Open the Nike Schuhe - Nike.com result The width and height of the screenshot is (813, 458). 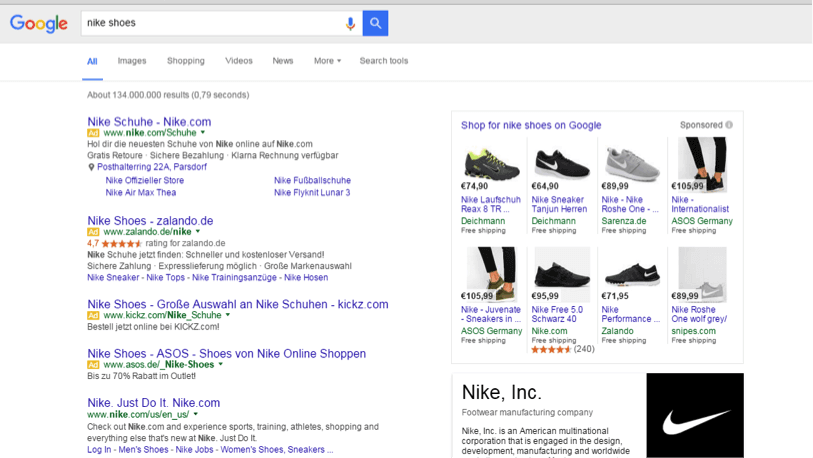pyautogui.click(x=149, y=121)
